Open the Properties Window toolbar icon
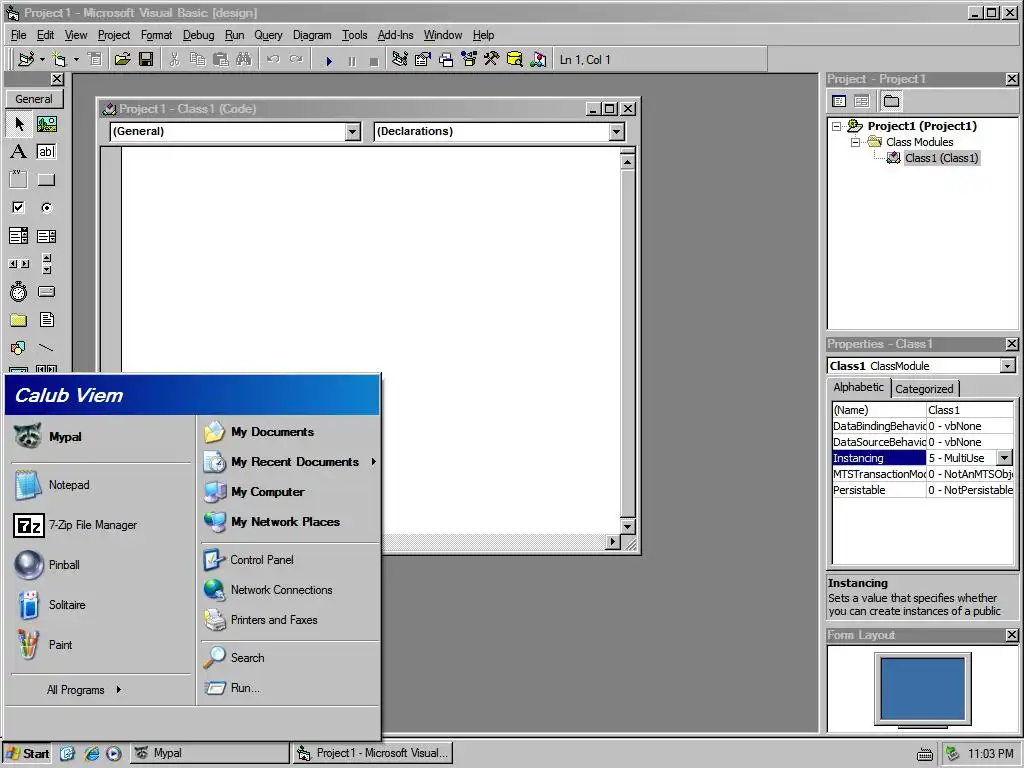Image resolution: width=1024 pixels, height=768 pixels. pyautogui.click(x=423, y=60)
